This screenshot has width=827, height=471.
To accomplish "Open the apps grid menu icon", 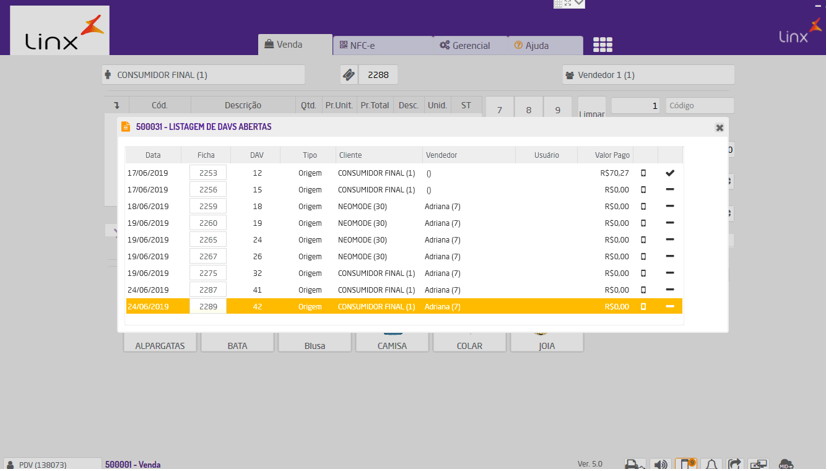I will click(602, 45).
